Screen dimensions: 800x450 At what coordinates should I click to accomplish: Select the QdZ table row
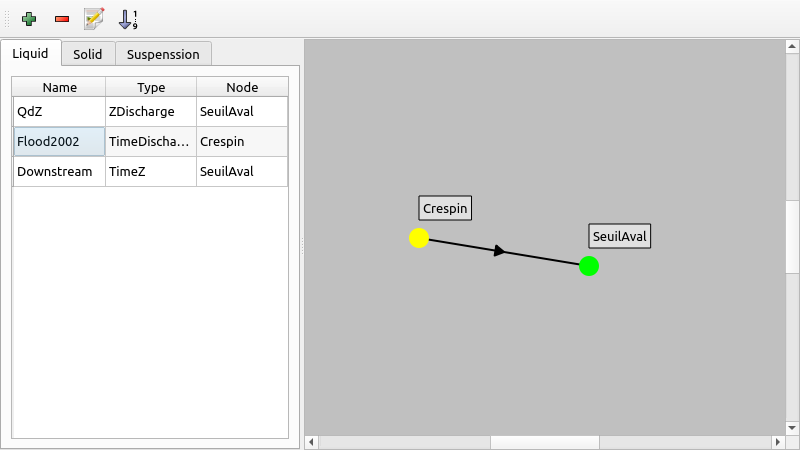59,111
